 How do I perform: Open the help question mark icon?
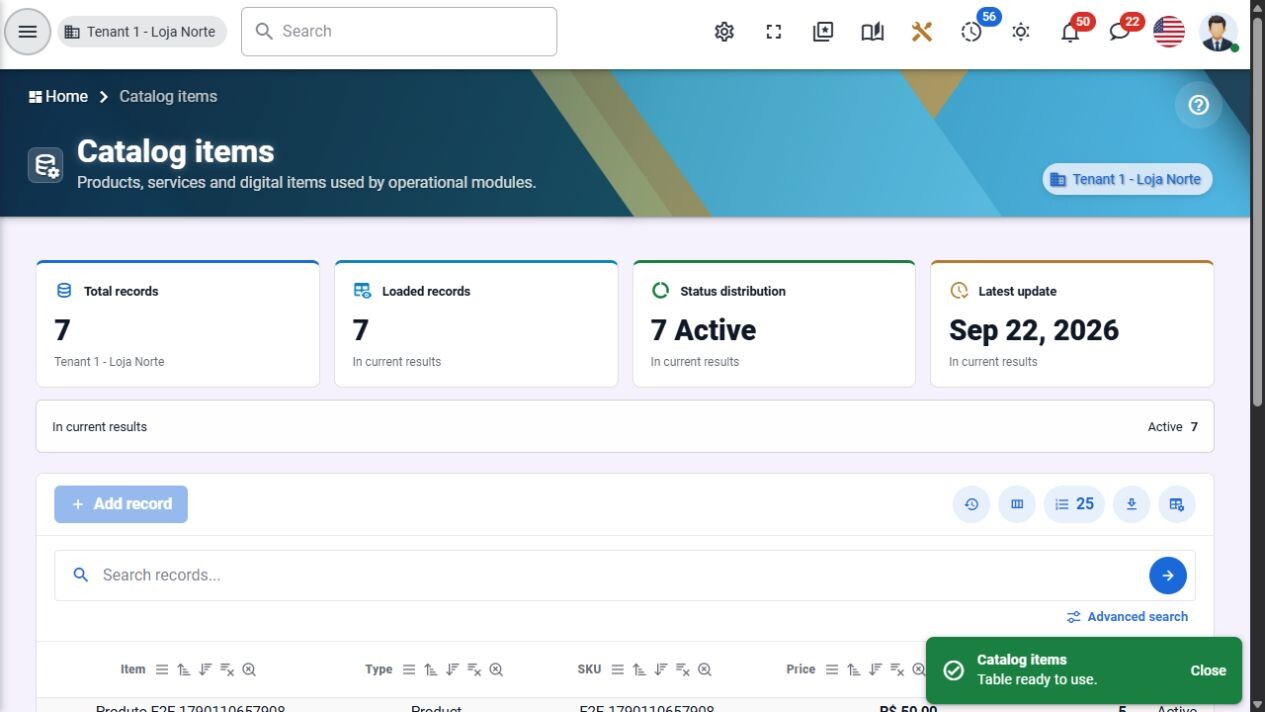point(1198,105)
